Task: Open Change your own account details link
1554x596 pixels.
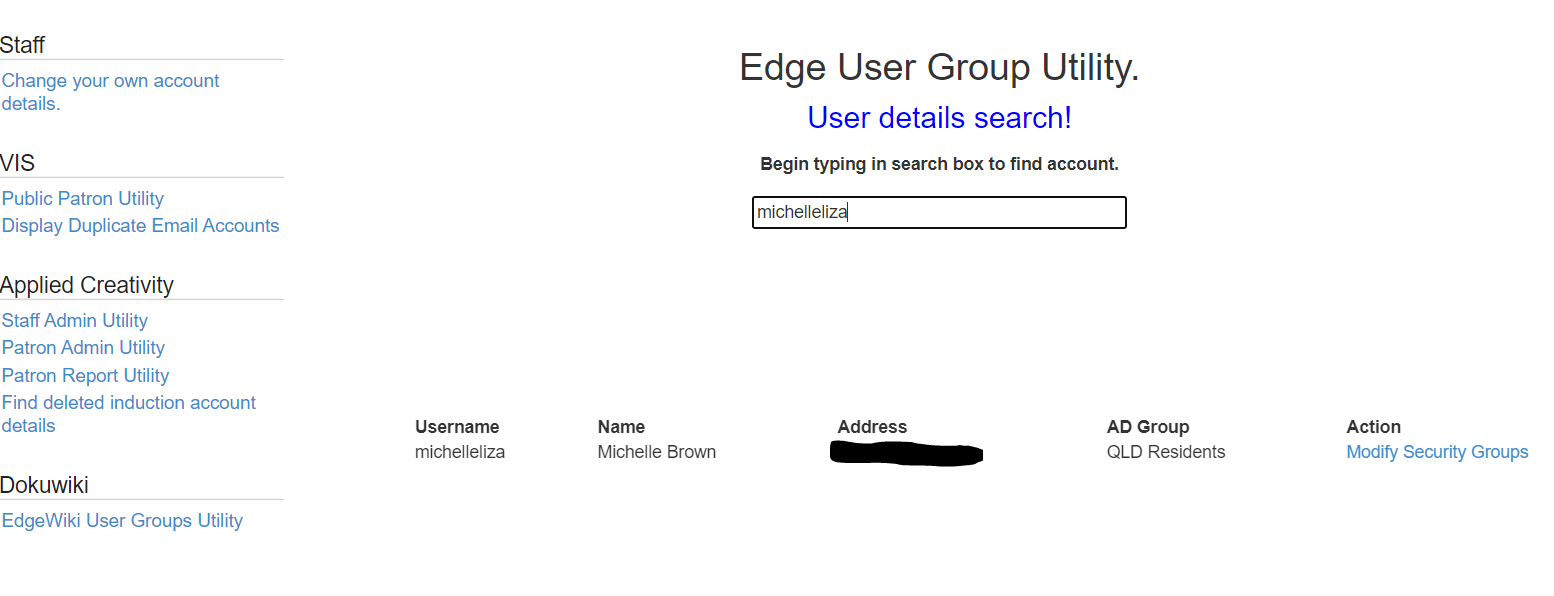Action: coord(110,81)
